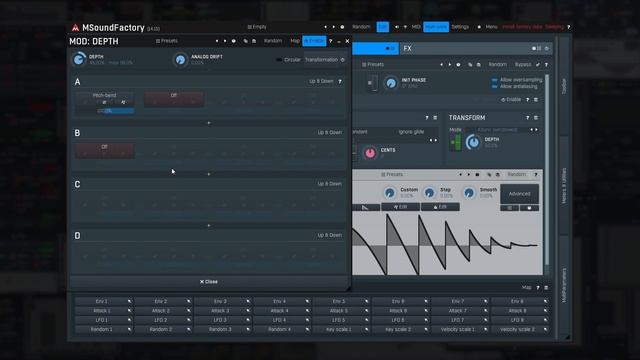The width and height of the screenshot is (640, 360).
Task: Open the TRANSFORM panel menu icon
Action: (536, 118)
